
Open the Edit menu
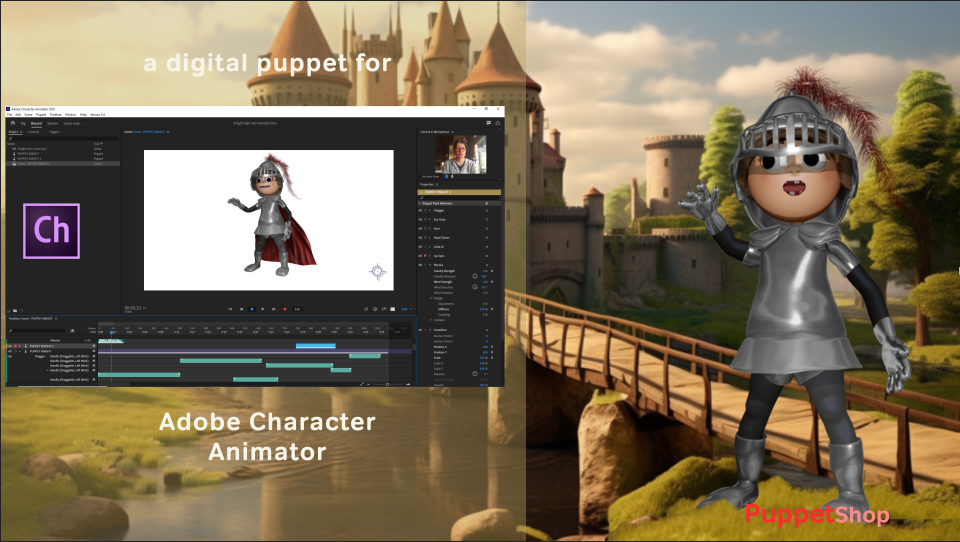[18, 115]
